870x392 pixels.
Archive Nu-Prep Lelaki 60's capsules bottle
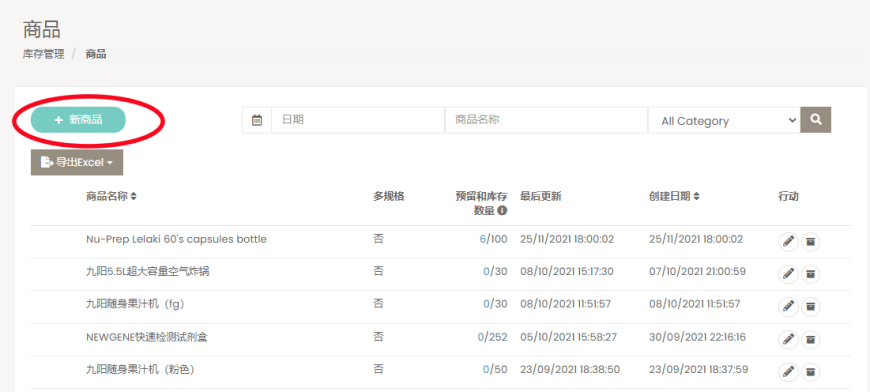(811, 241)
